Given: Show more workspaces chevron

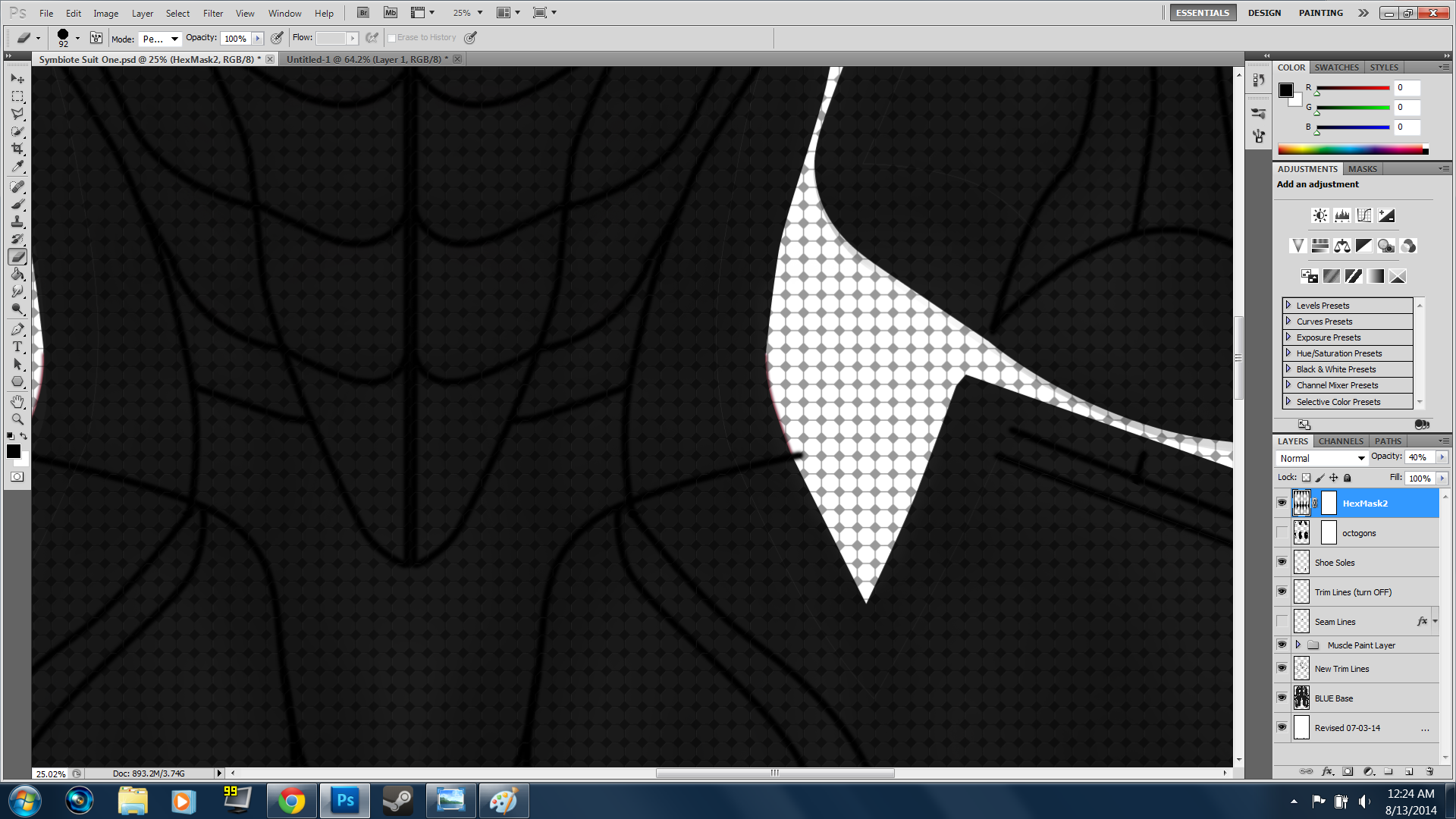Looking at the screenshot, I should tap(1363, 13).
